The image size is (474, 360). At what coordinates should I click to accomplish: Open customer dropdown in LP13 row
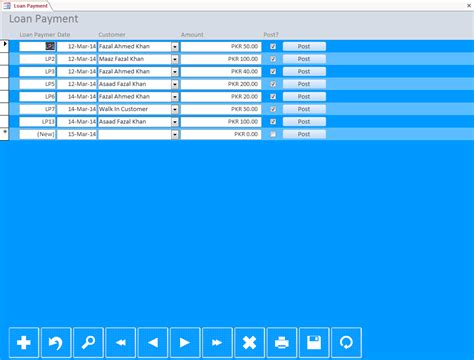(175, 122)
